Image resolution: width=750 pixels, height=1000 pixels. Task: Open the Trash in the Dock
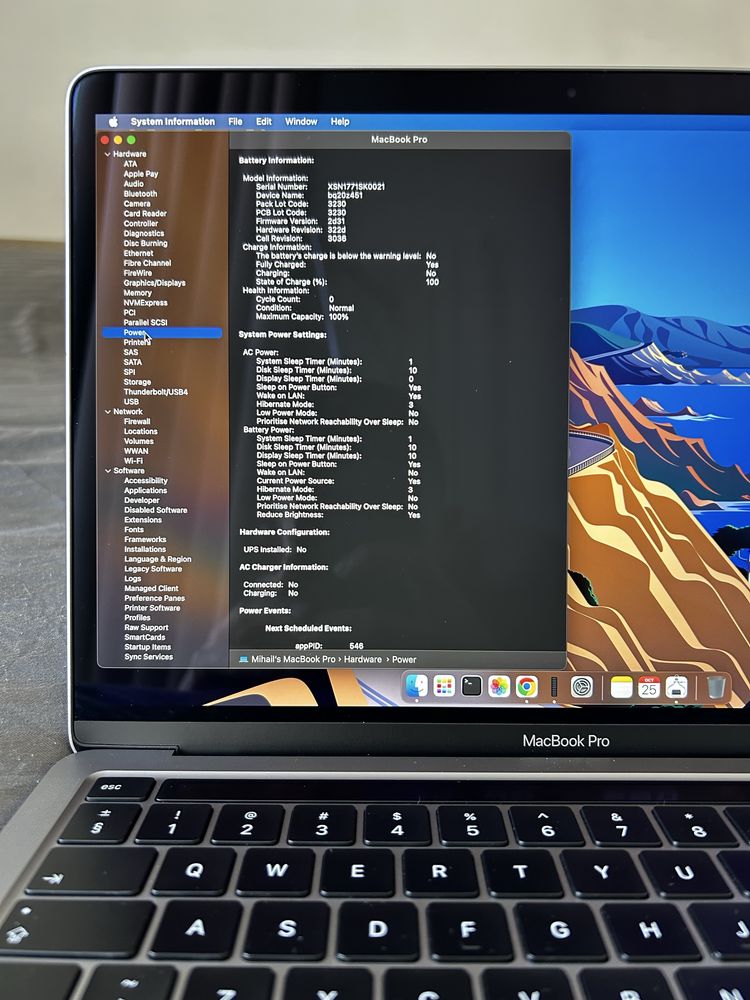pos(716,687)
